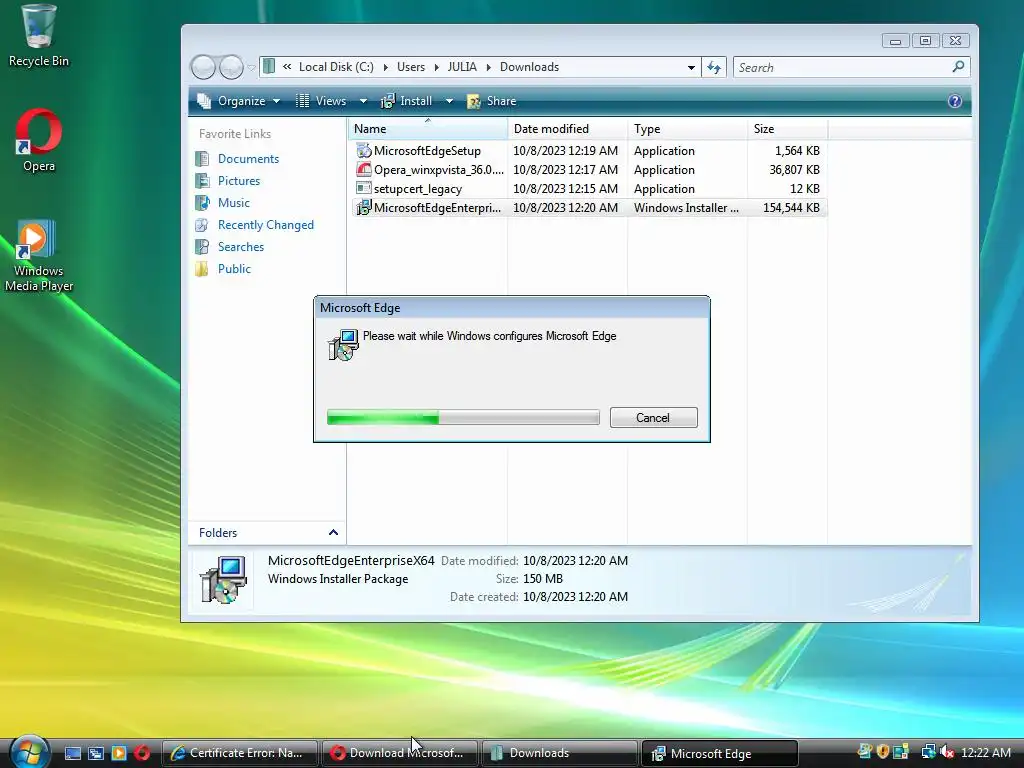
Task: Launch Opera from the desktop shortcut
Action: pos(39,140)
